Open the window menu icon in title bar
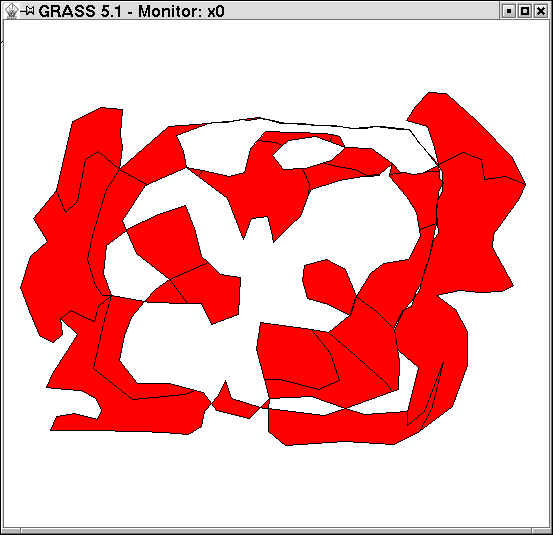Screen dimensions: 553x535 click(x=12, y=11)
